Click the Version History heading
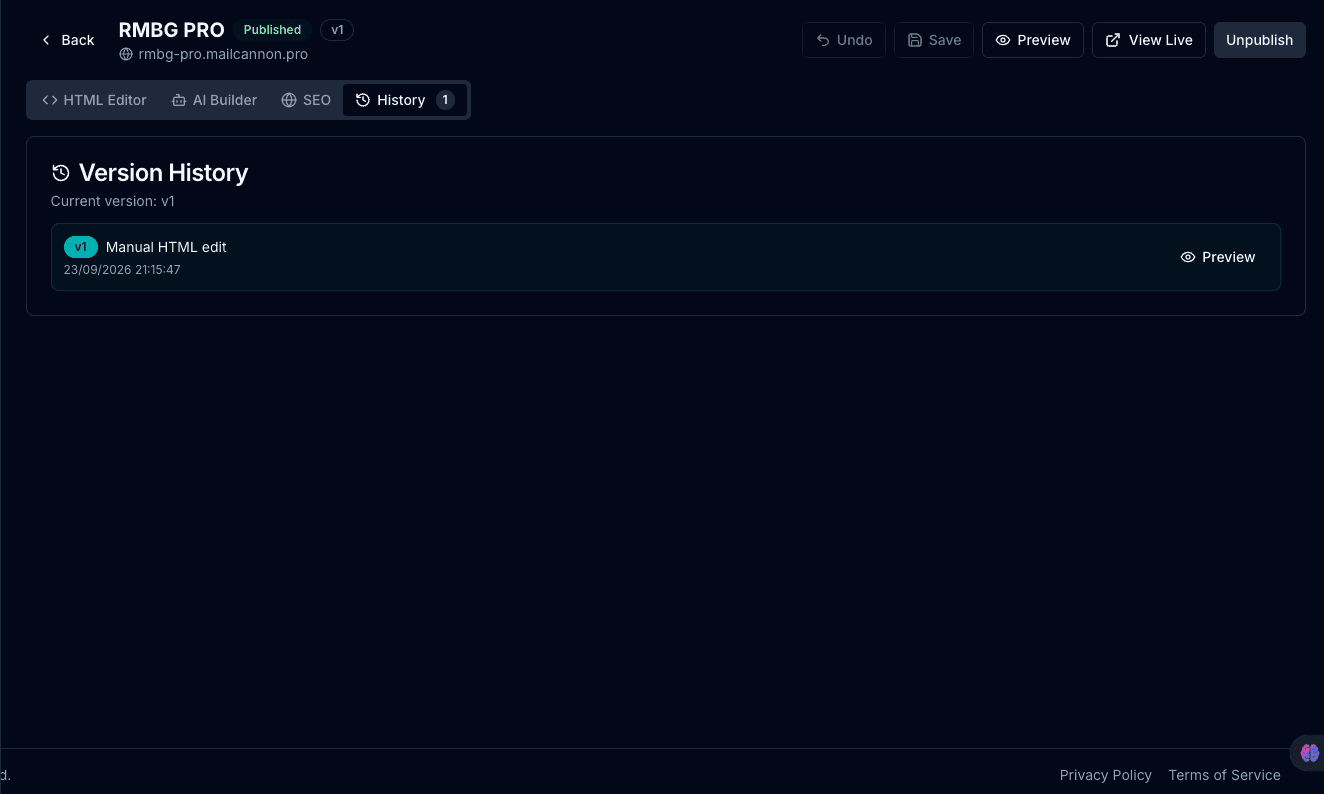This screenshot has width=1324, height=794. (x=163, y=173)
